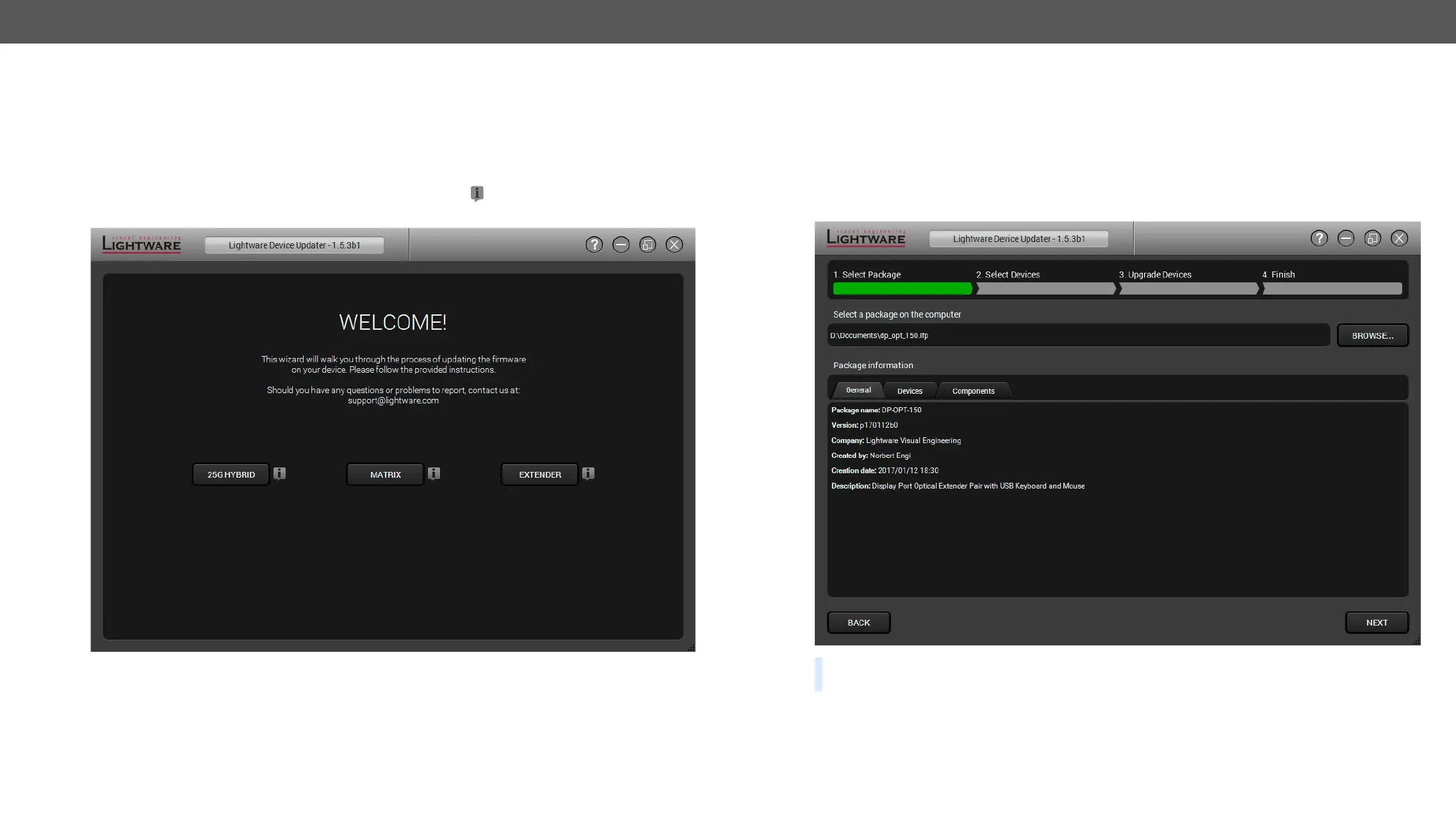Click help icon in Select Package window
Image resolution: width=1456 pixels, height=817 pixels.
(1320, 238)
